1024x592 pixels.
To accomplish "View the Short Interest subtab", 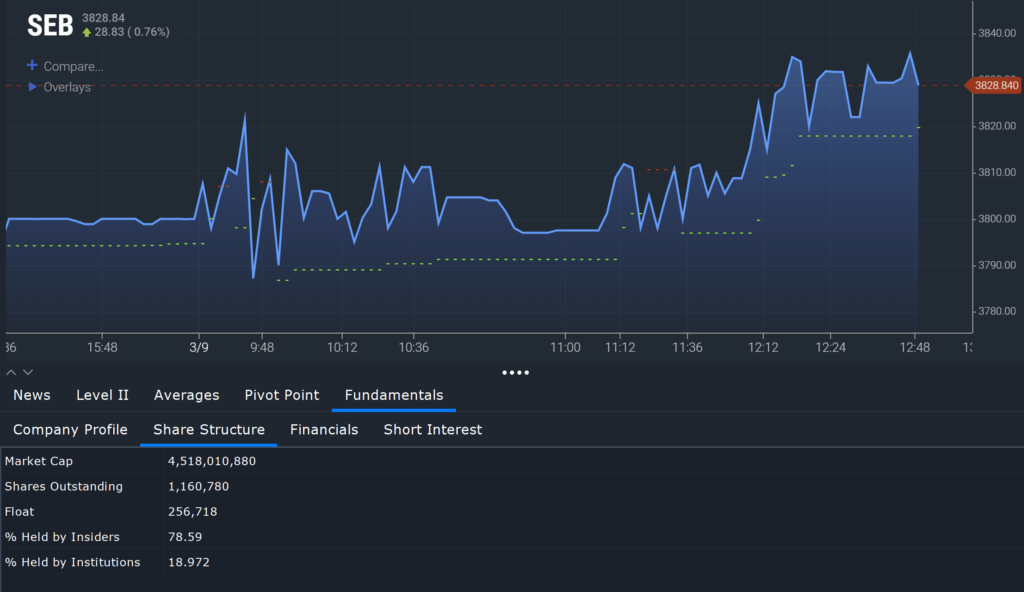I will (432, 429).
